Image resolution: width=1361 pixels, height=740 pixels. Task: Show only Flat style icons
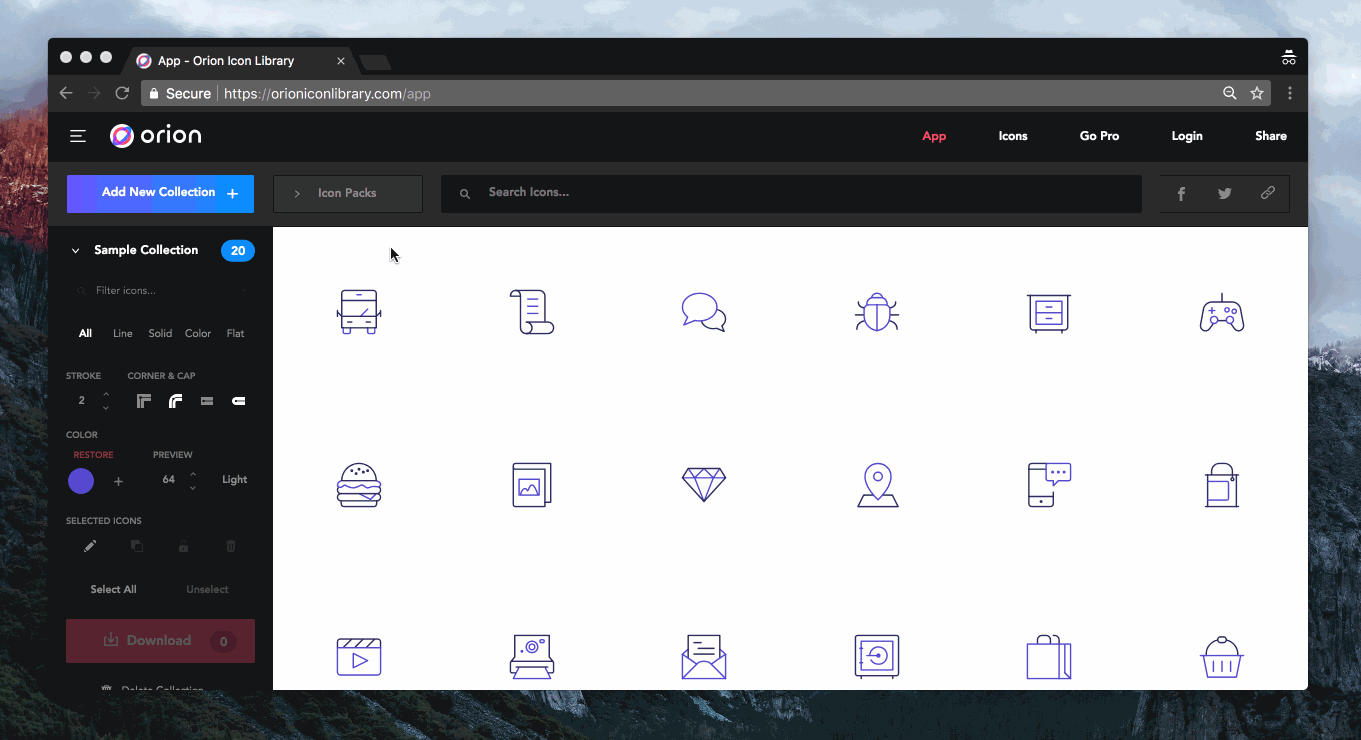(x=235, y=333)
